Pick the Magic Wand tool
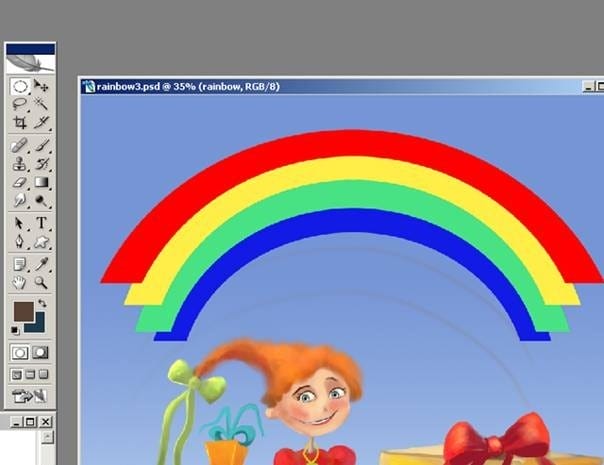Screen dimensions: 604x465 click(41, 104)
